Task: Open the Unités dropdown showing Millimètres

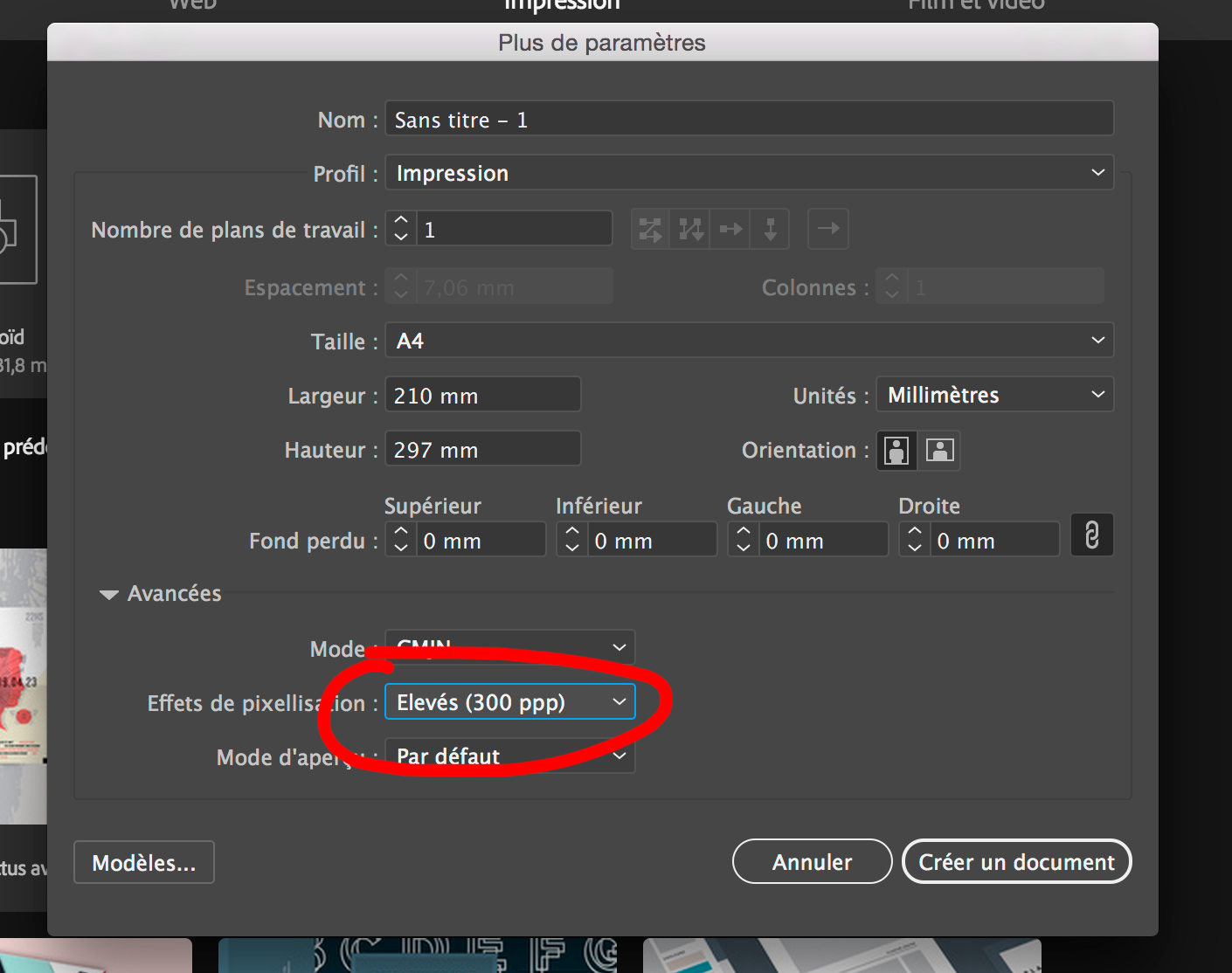Action: [994, 395]
